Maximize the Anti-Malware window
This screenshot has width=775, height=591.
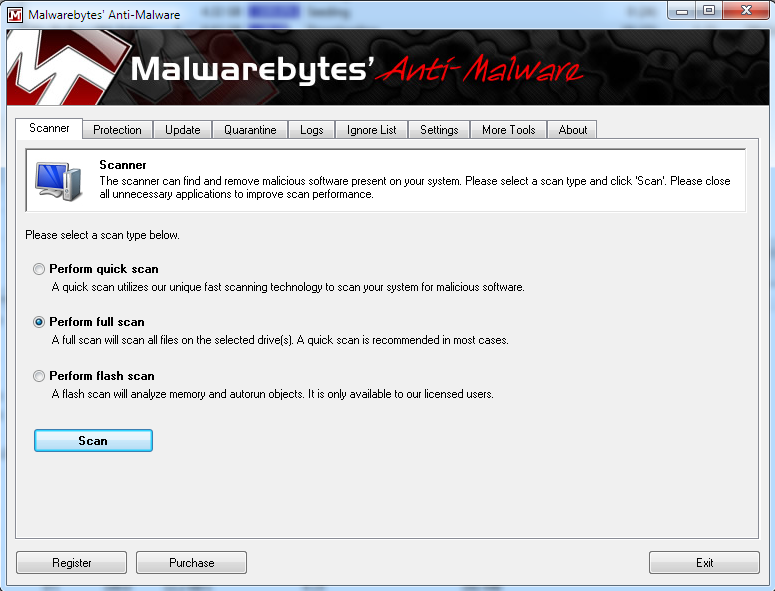pyautogui.click(x=709, y=10)
